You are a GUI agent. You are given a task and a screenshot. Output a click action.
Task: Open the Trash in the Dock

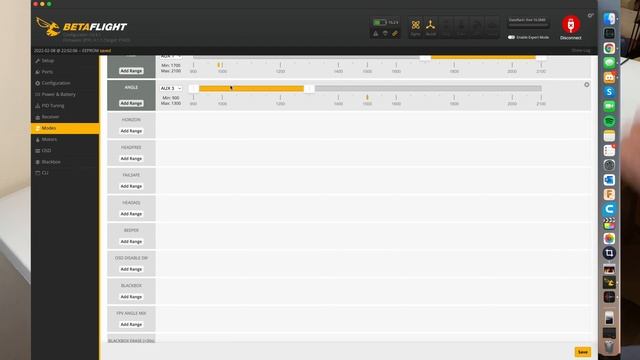[x=609, y=347]
